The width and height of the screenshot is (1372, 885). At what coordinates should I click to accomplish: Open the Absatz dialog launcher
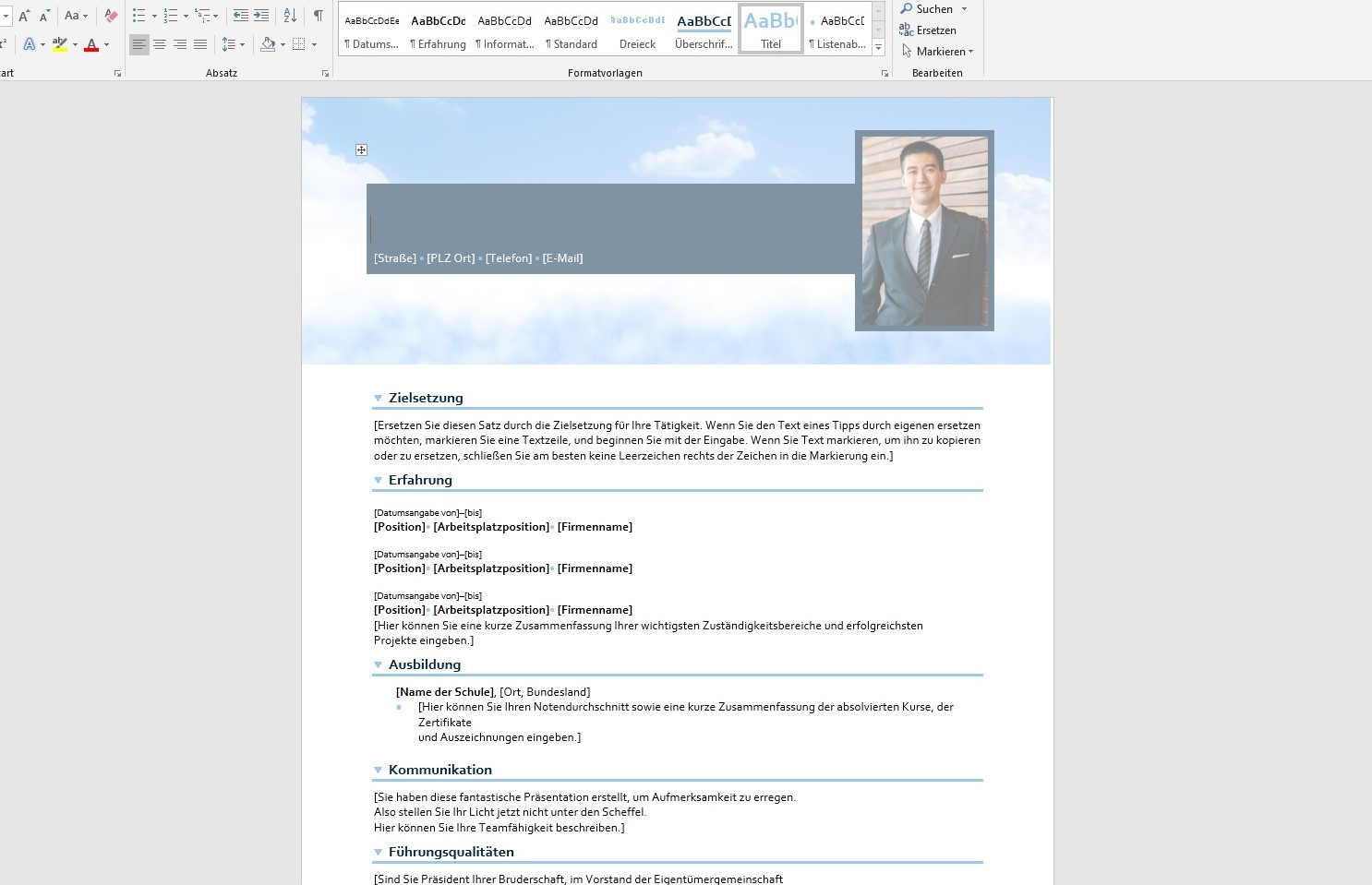[325, 73]
